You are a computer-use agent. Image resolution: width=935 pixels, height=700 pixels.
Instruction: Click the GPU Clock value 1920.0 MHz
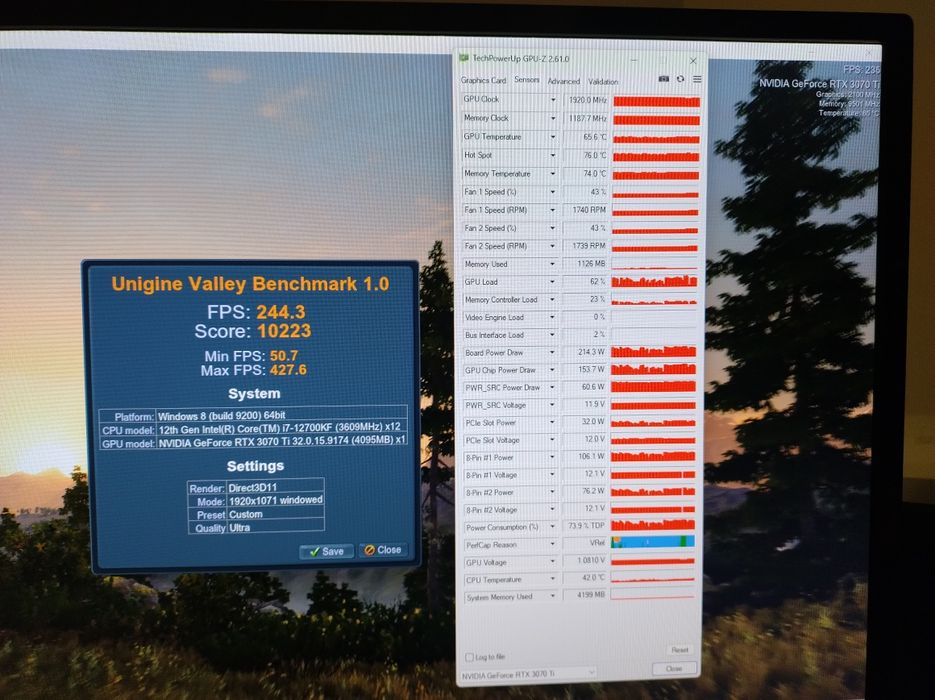pos(585,100)
